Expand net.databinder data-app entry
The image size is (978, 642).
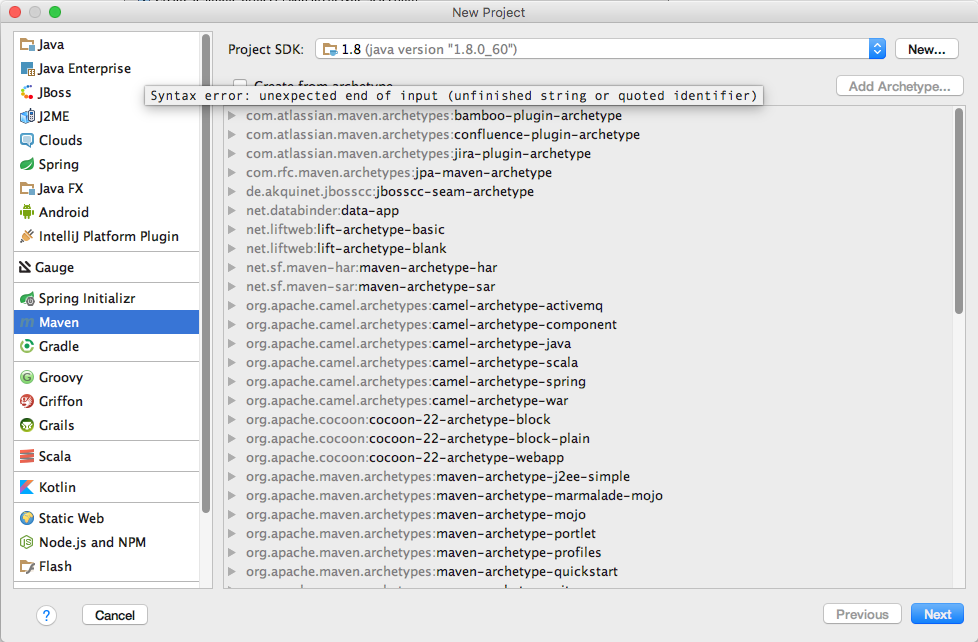(231, 210)
